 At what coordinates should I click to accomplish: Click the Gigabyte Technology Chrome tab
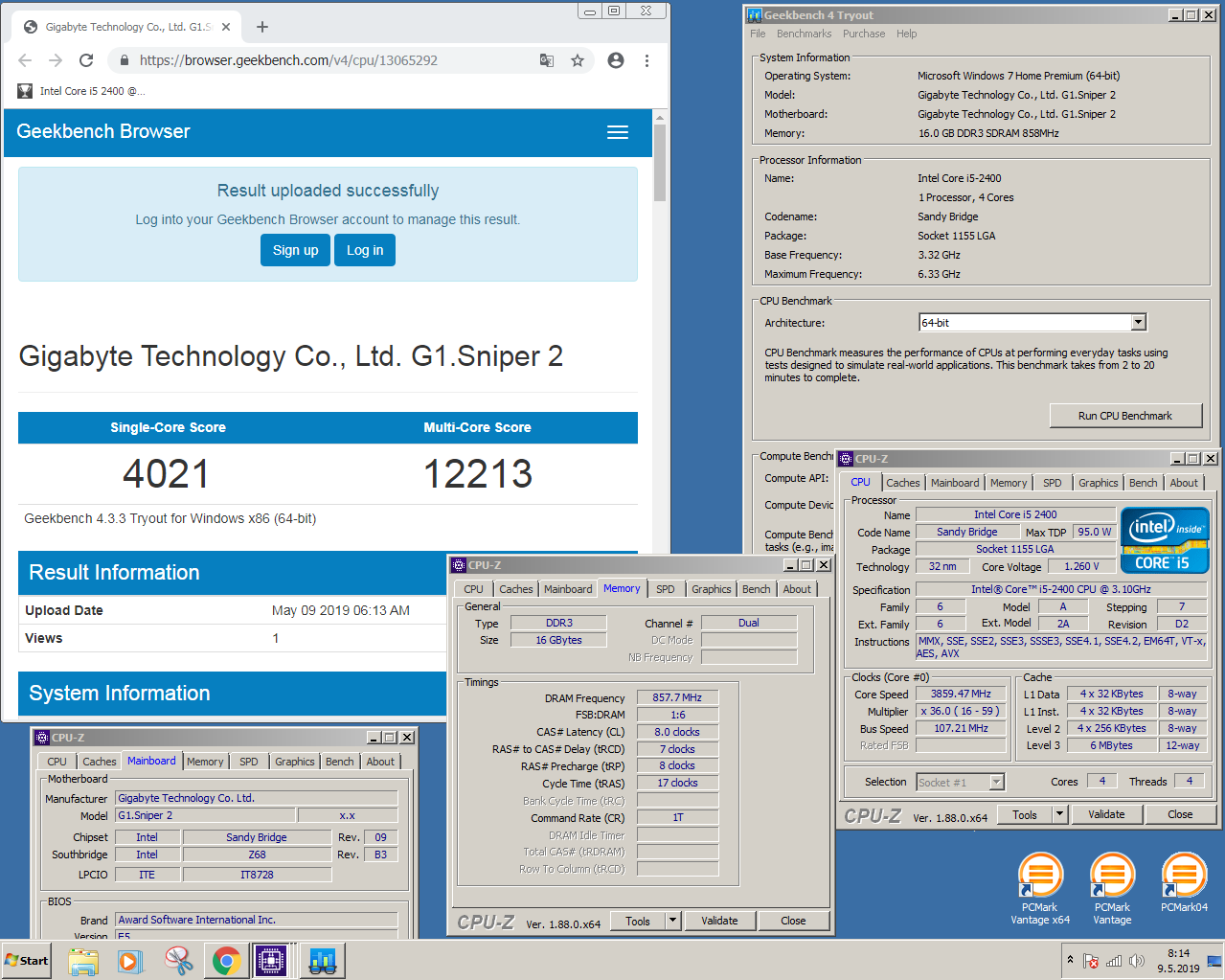tap(127, 27)
